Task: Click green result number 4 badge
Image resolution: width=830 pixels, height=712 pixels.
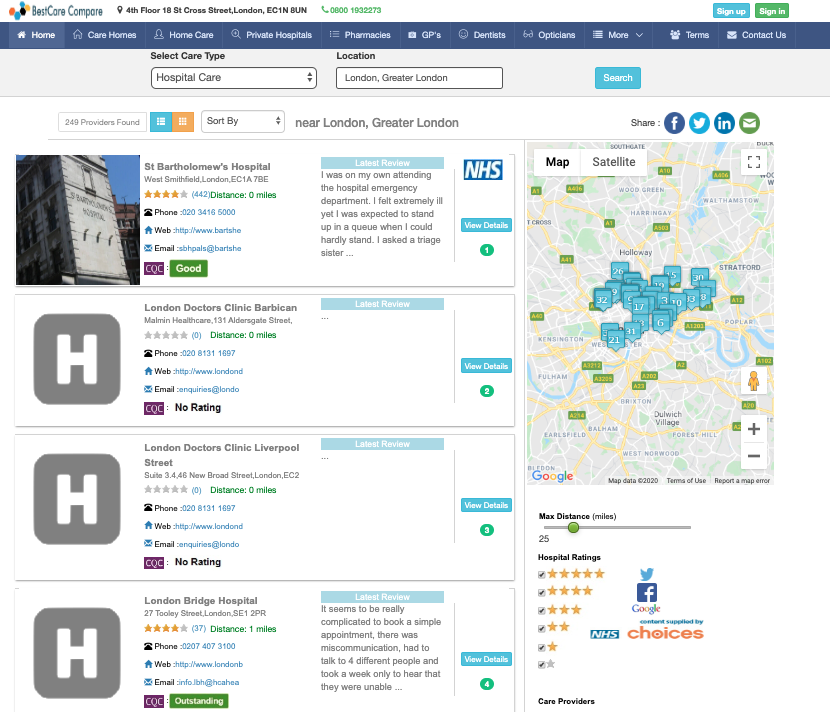Action: pyautogui.click(x=486, y=684)
